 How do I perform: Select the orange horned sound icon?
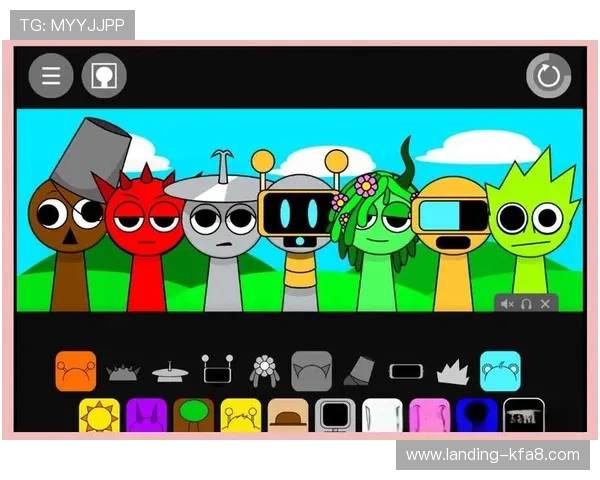(x=75, y=371)
